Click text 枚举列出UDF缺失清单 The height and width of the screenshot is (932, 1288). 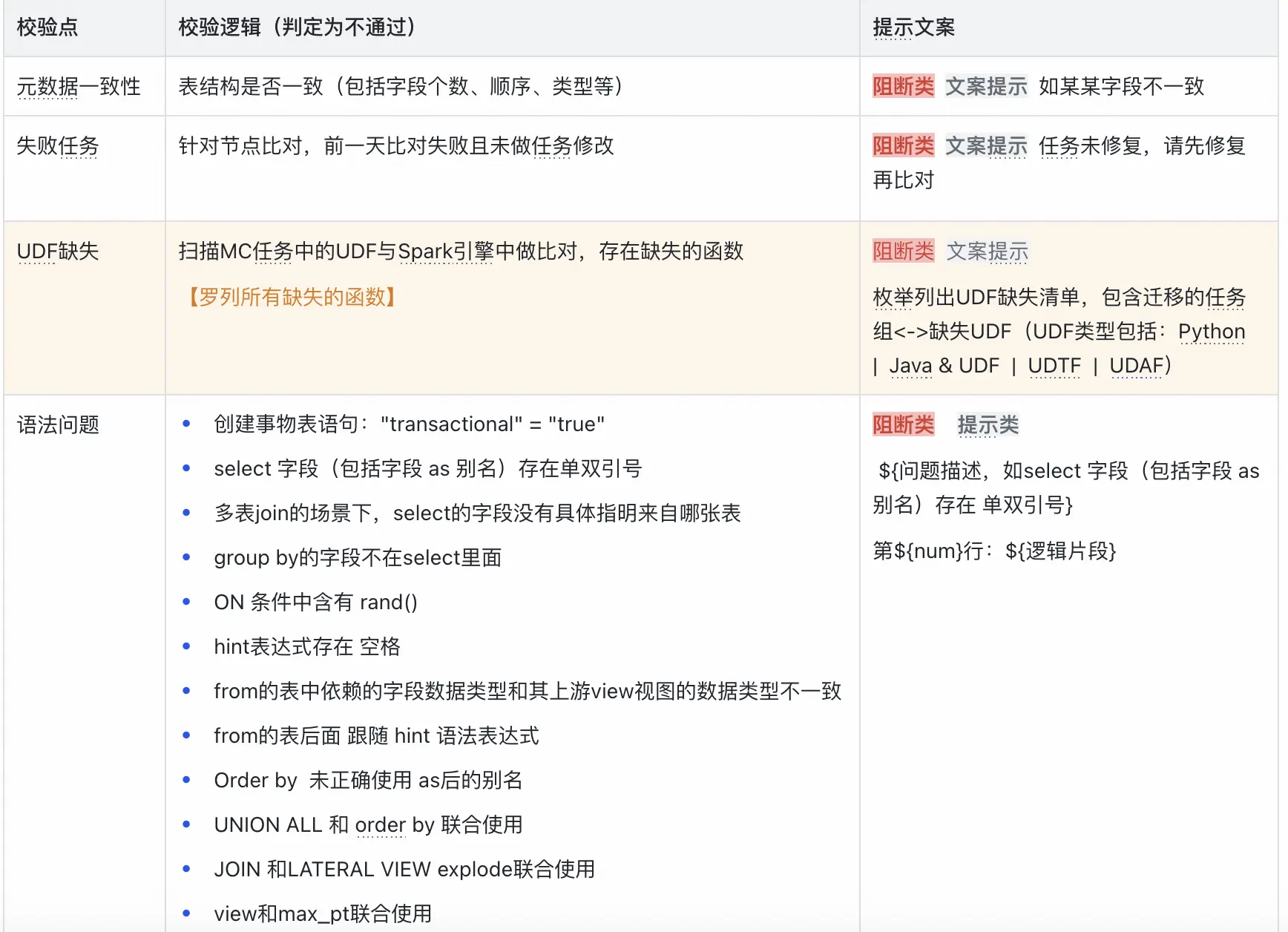click(976, 298)
